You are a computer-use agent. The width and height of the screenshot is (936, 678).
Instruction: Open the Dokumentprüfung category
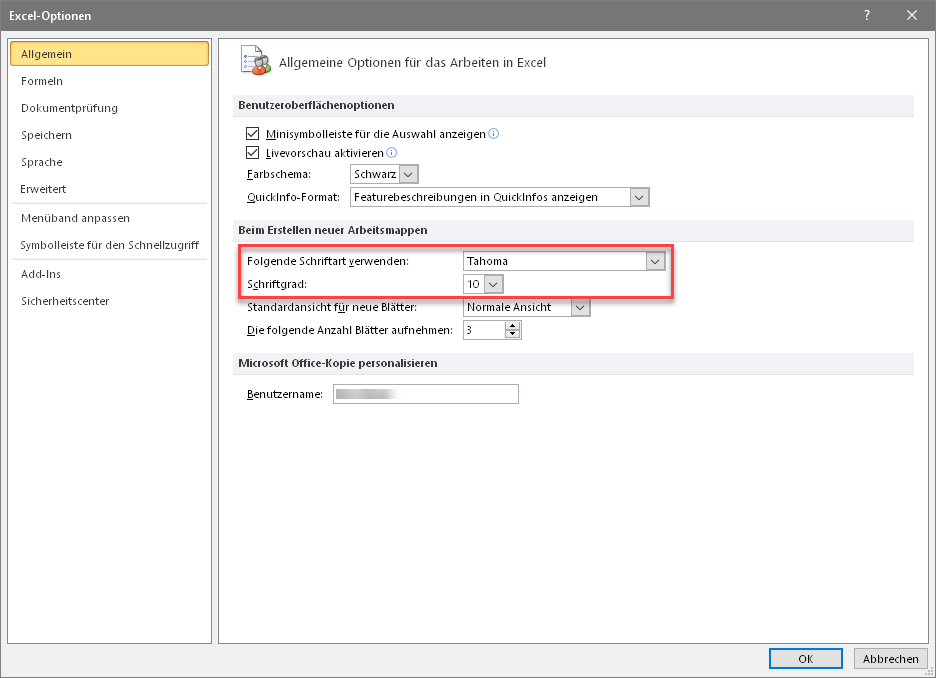[69, 108]
